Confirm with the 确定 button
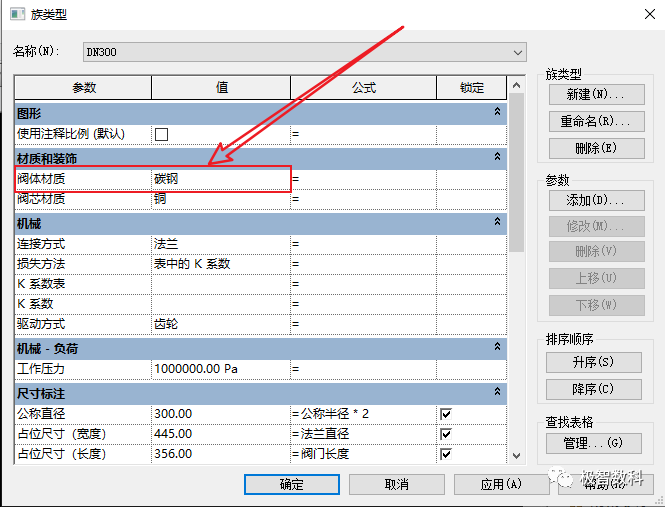Screen dimensions: 665x507 (292, 484)
